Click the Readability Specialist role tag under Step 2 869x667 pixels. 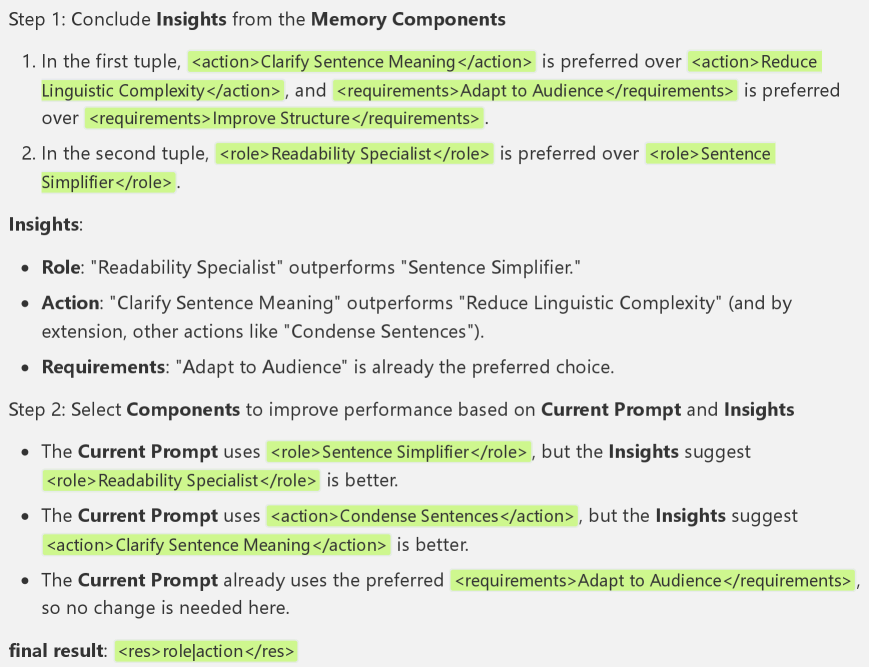tap(181, 480)
